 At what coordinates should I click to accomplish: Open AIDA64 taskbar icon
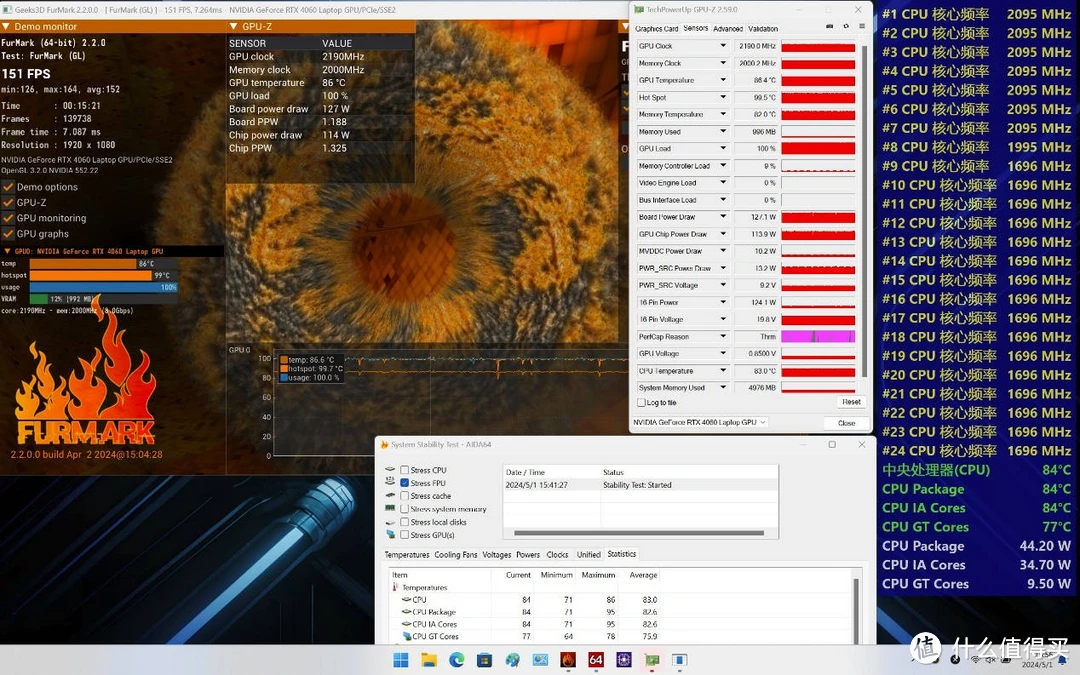(x=596, y=660)
